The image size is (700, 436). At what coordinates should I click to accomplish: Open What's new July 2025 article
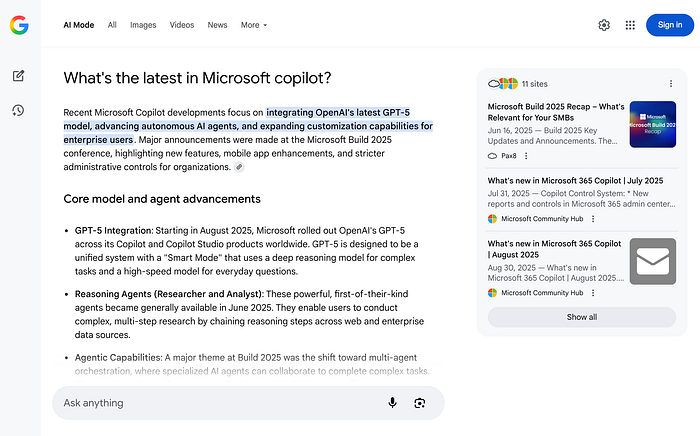575,180
